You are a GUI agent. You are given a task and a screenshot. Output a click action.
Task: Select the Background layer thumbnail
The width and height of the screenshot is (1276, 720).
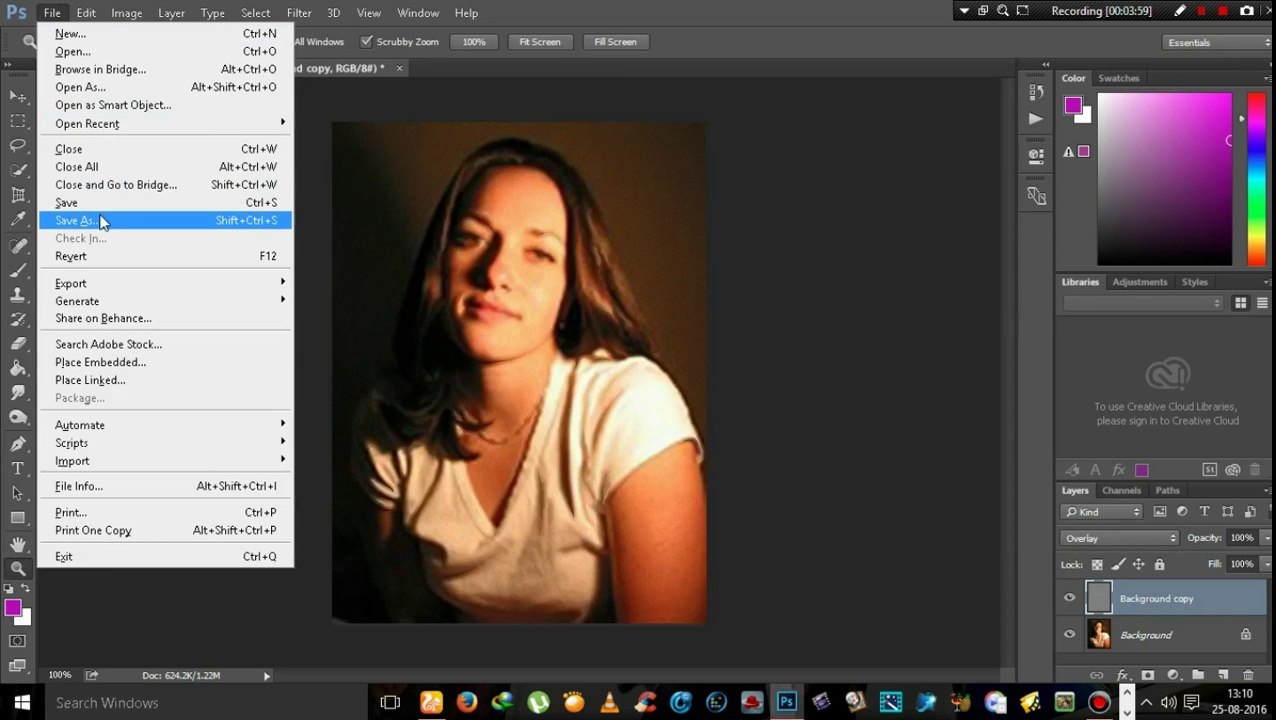(1099, 634)
